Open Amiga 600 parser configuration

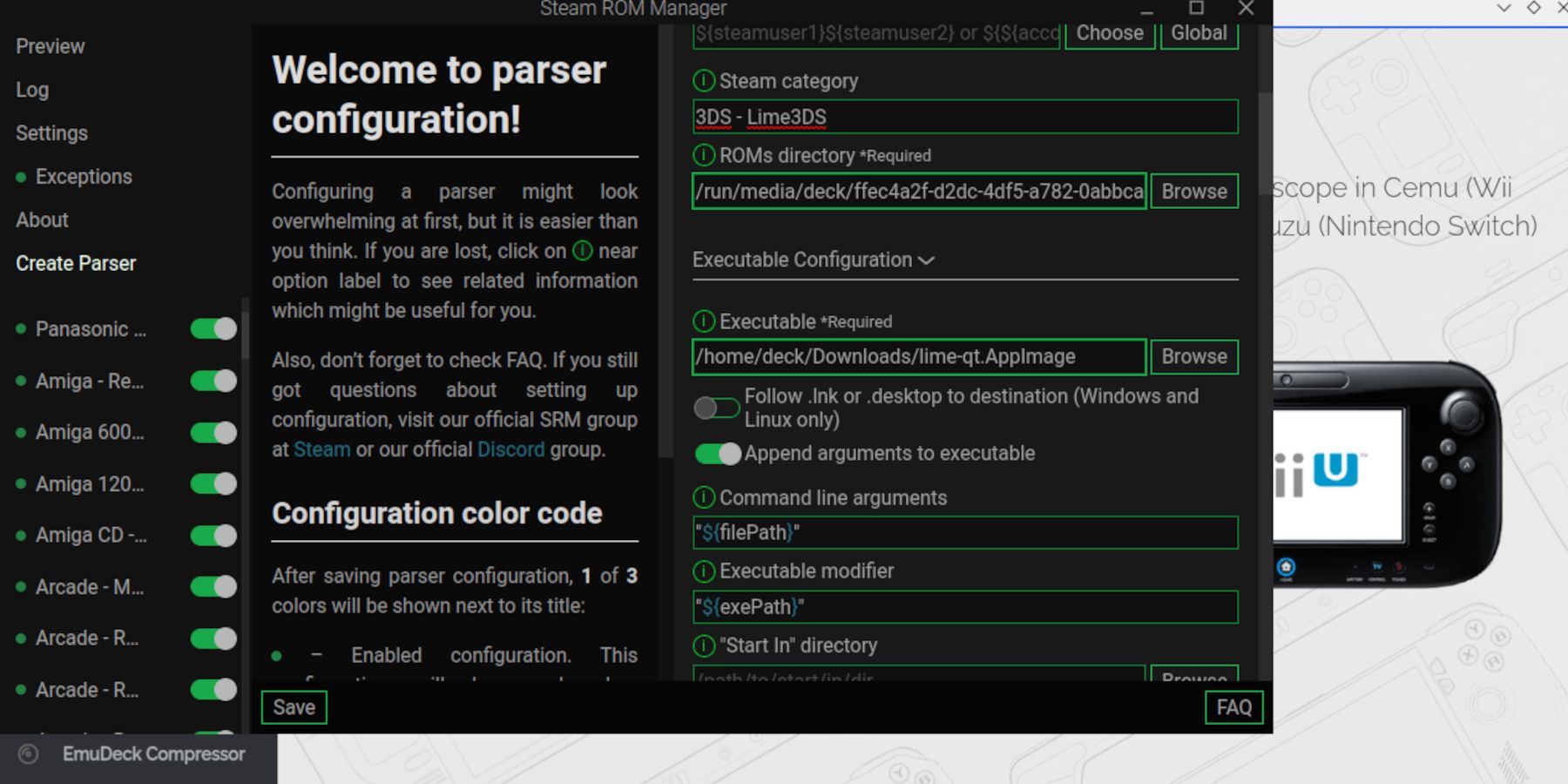pyautogui.click(x=90, y=432)
